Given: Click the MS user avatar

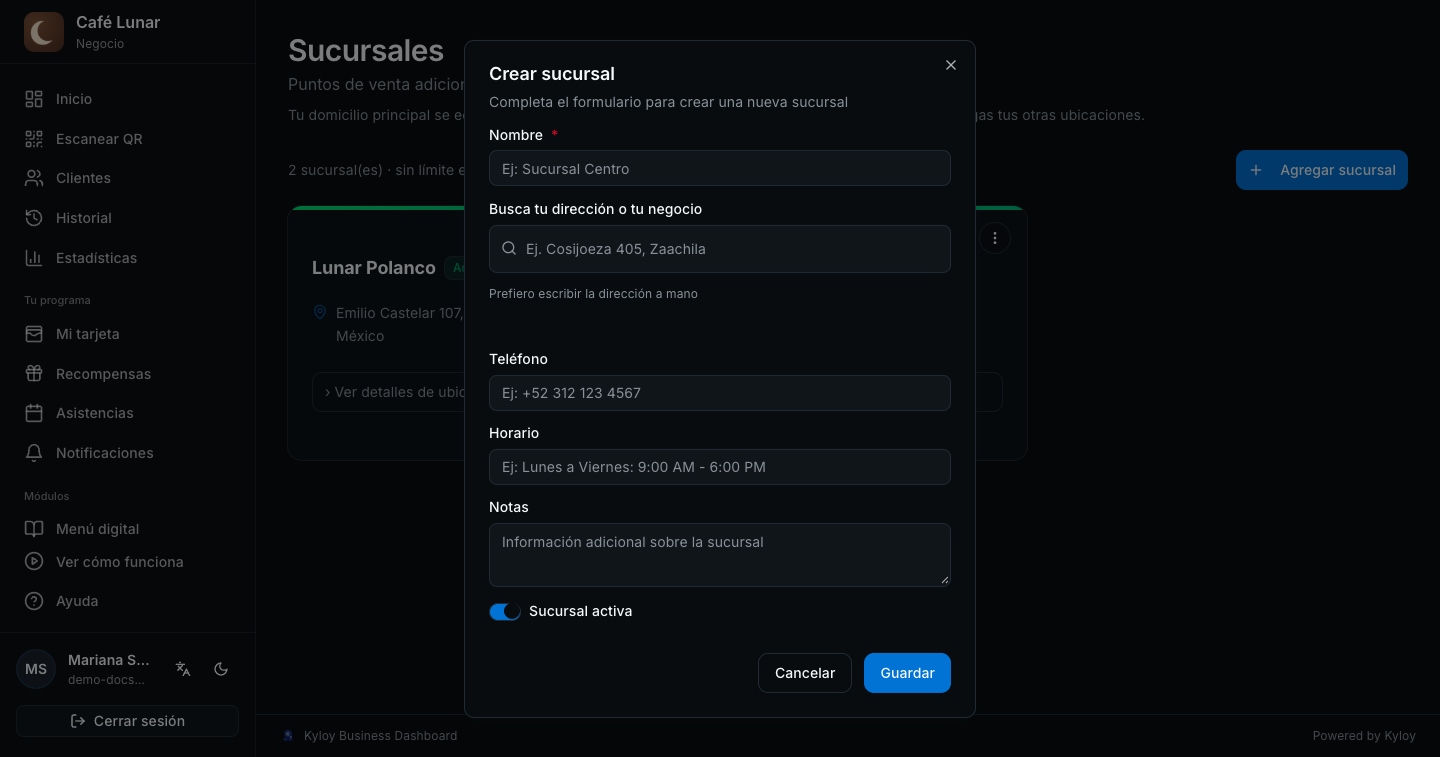Looking at the screenshot, I should (36, 669).
